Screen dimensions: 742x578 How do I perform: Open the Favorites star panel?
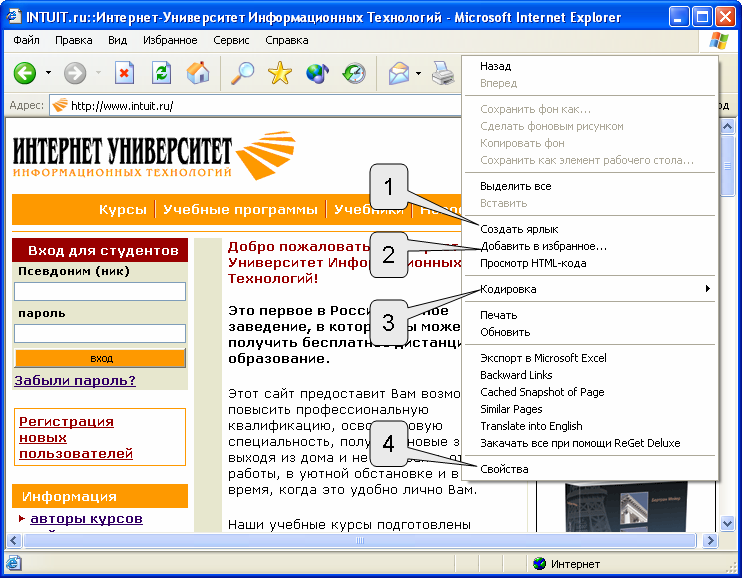280,73
